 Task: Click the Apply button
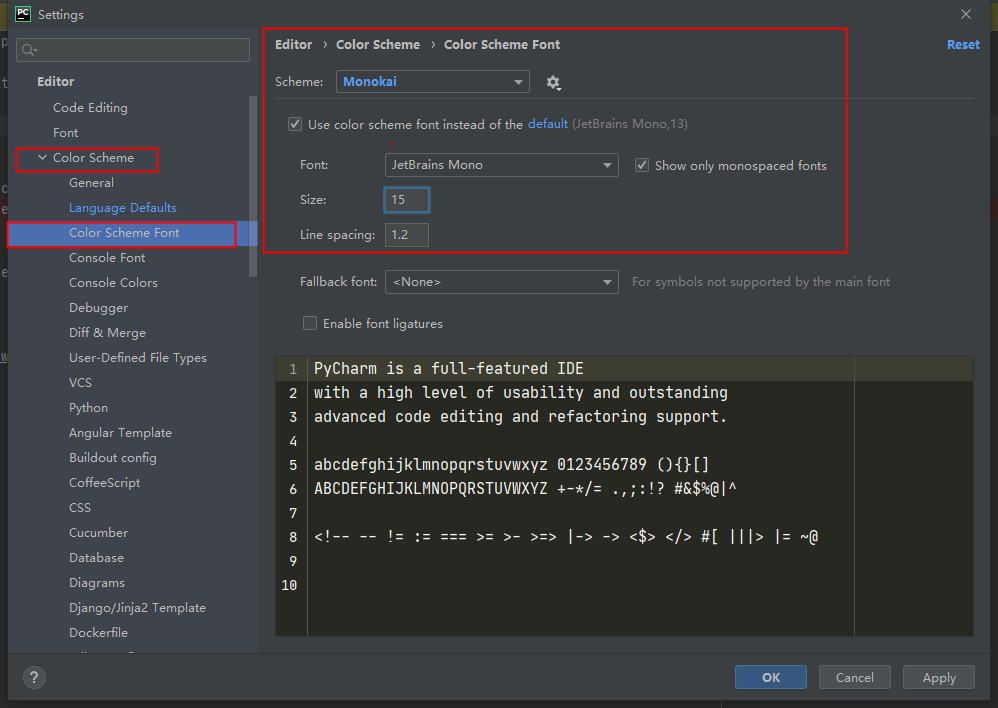click(938, 677)
